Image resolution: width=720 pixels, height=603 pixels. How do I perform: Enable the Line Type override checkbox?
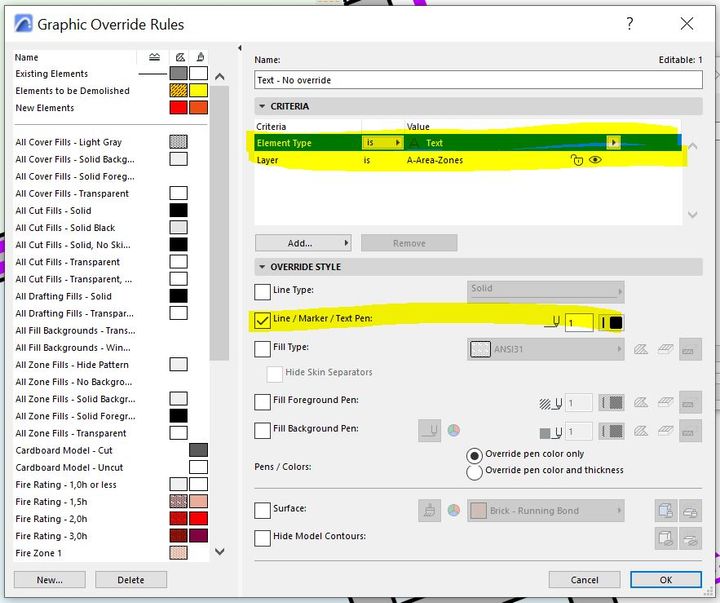262,292
